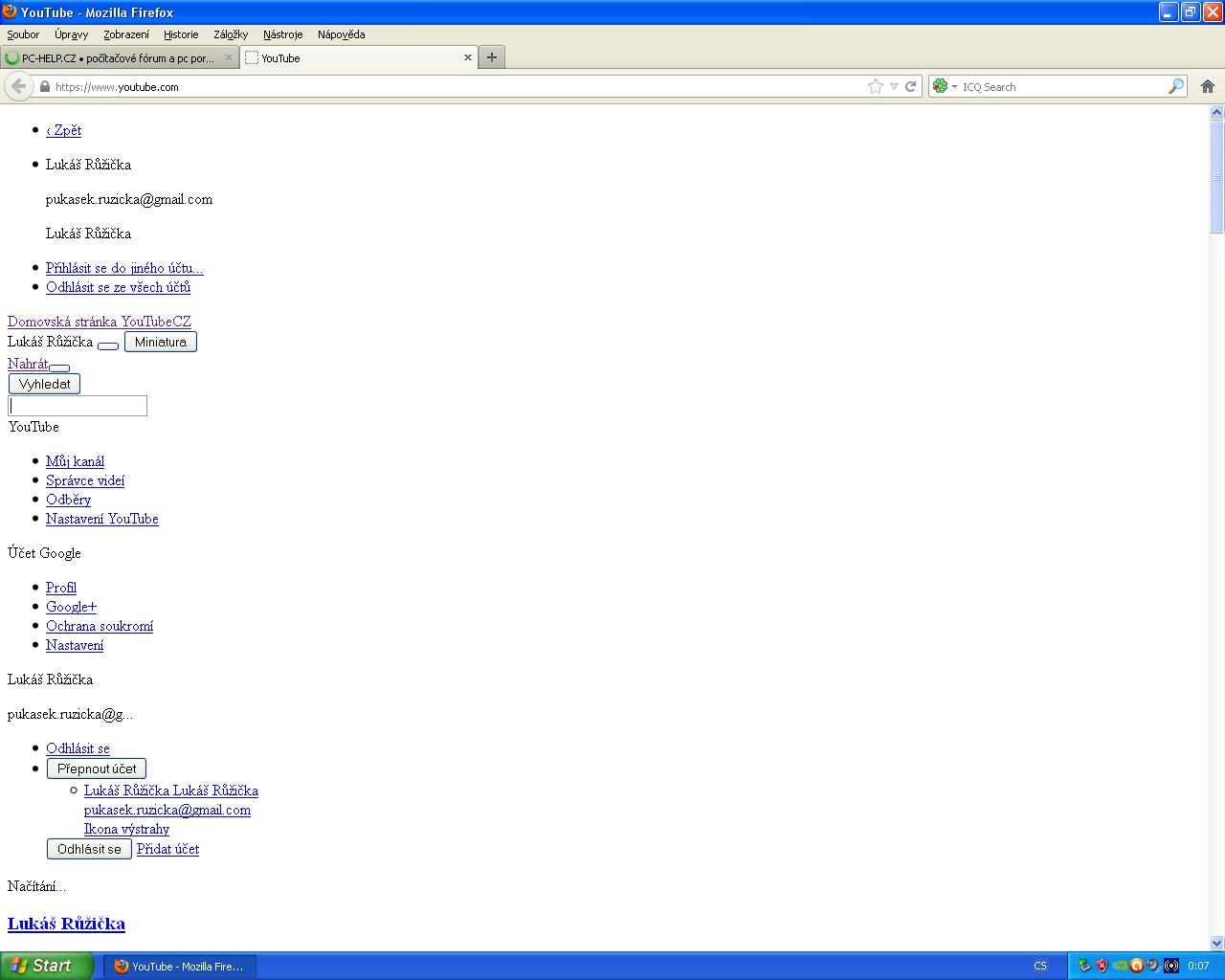Click the page scrollbar up arrow
Viewport: 1225px width, 980px height.
coord(1216,113)
